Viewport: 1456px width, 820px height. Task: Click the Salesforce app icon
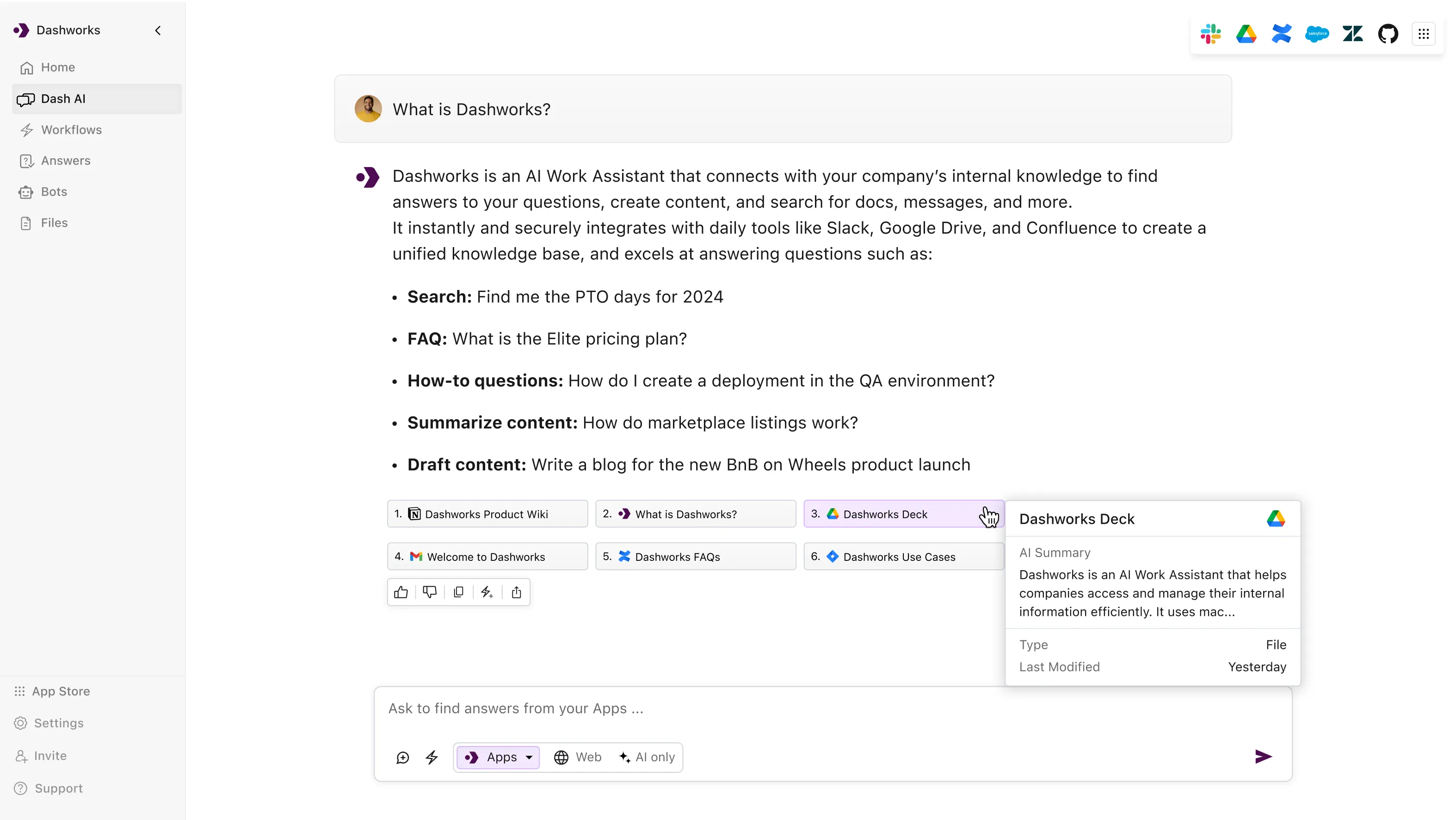1317,34
